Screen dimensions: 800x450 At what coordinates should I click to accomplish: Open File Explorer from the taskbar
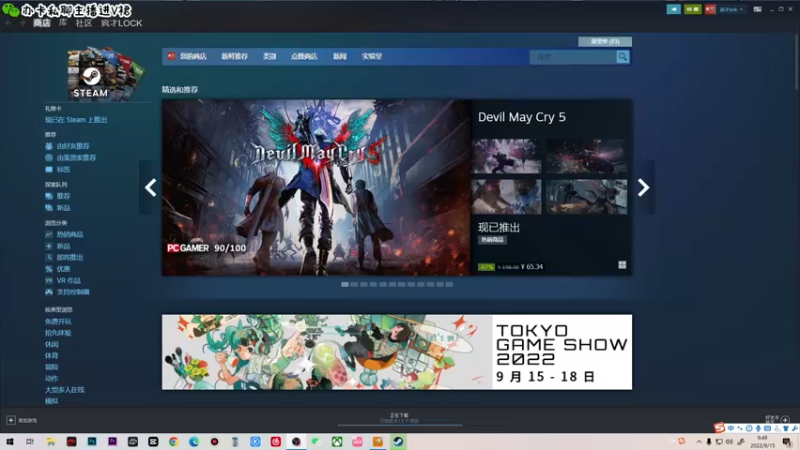pos(51,442)
